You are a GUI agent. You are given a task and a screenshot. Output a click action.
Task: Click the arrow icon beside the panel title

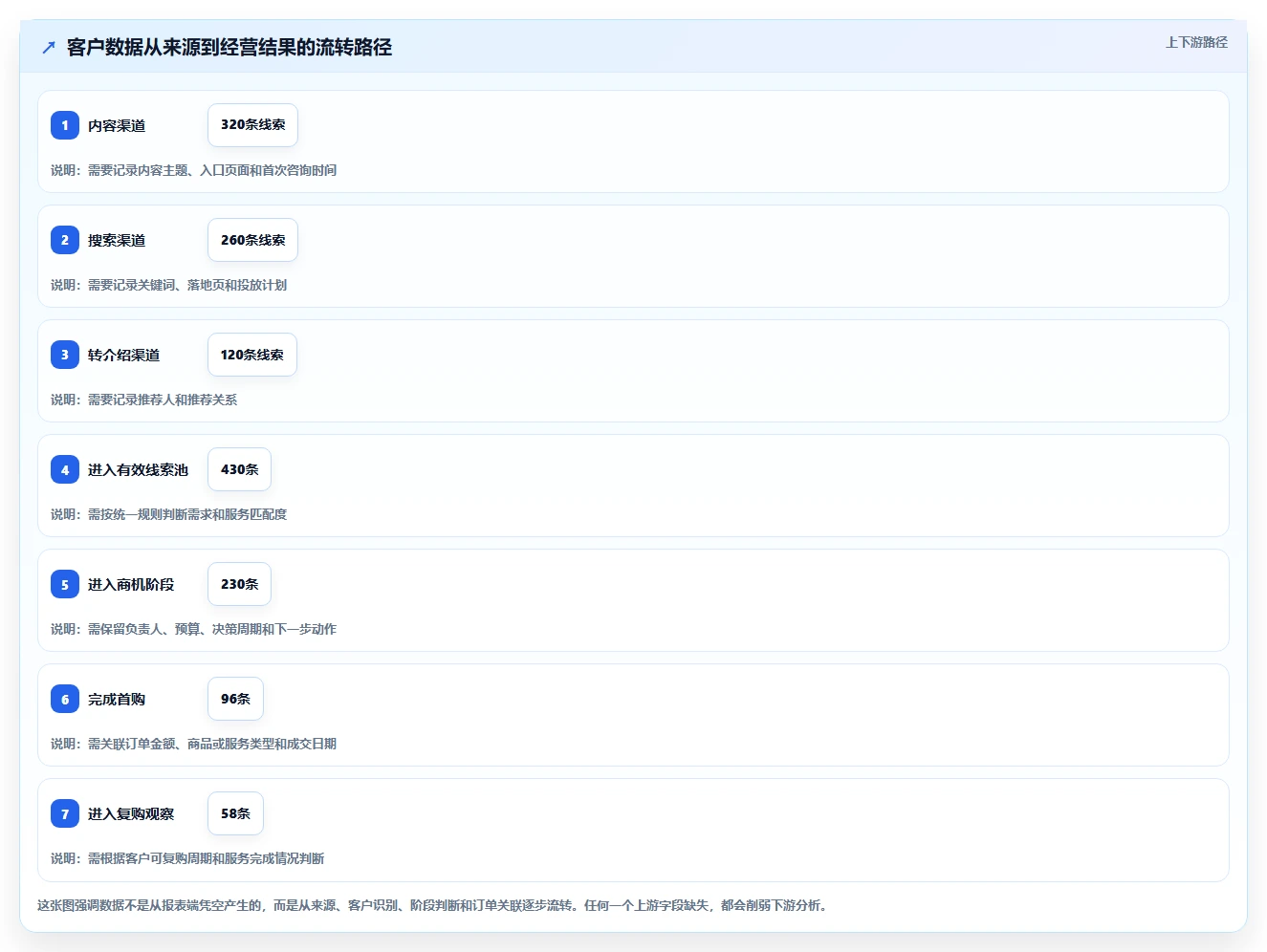click(49, 47)
